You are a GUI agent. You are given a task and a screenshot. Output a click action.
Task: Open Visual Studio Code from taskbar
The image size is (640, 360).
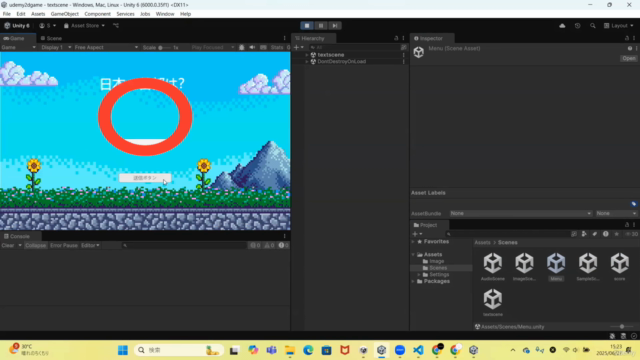pos(418,350)
